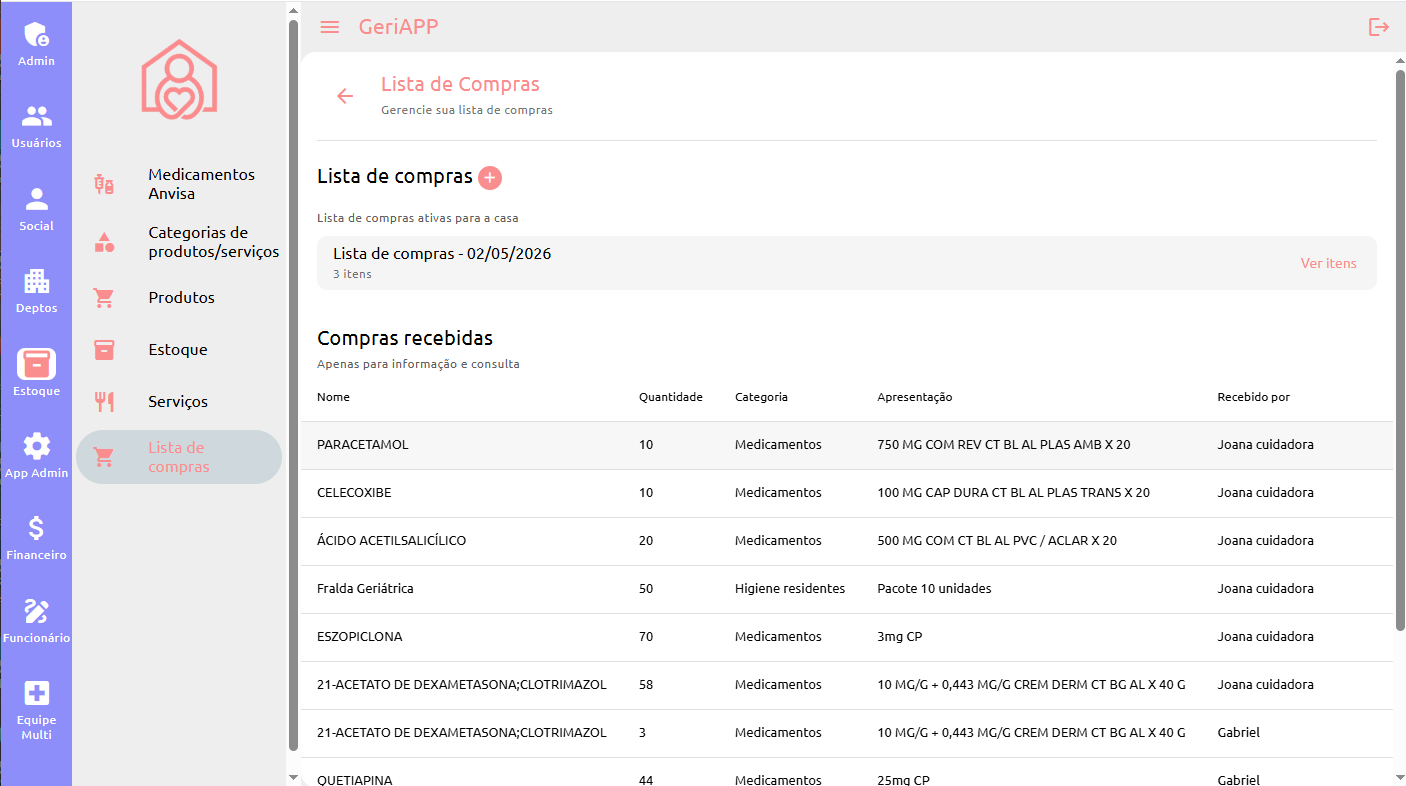Click the main content vertical scrollbar
This screenshot has width=1406, height=786.
(x=1400, y=350)
